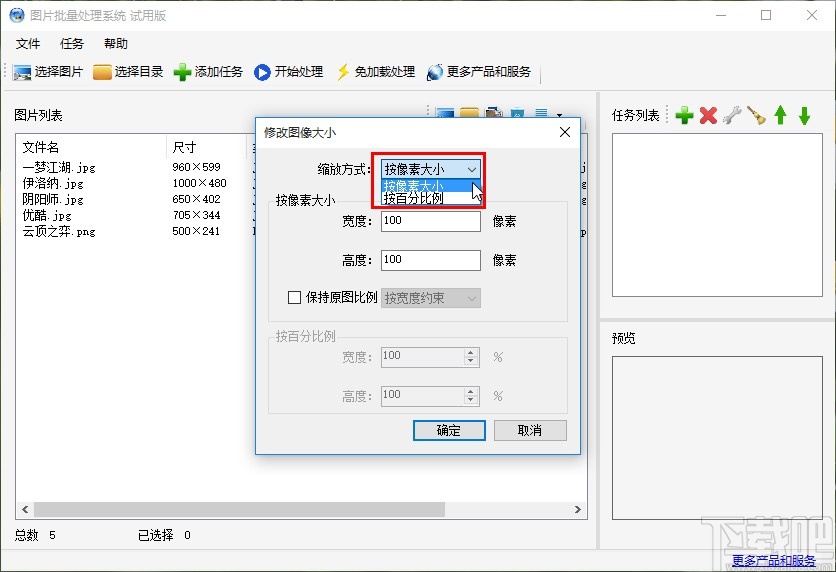Confirm with the 确定 button
836x572 pixels.
(x=449, y=430)
